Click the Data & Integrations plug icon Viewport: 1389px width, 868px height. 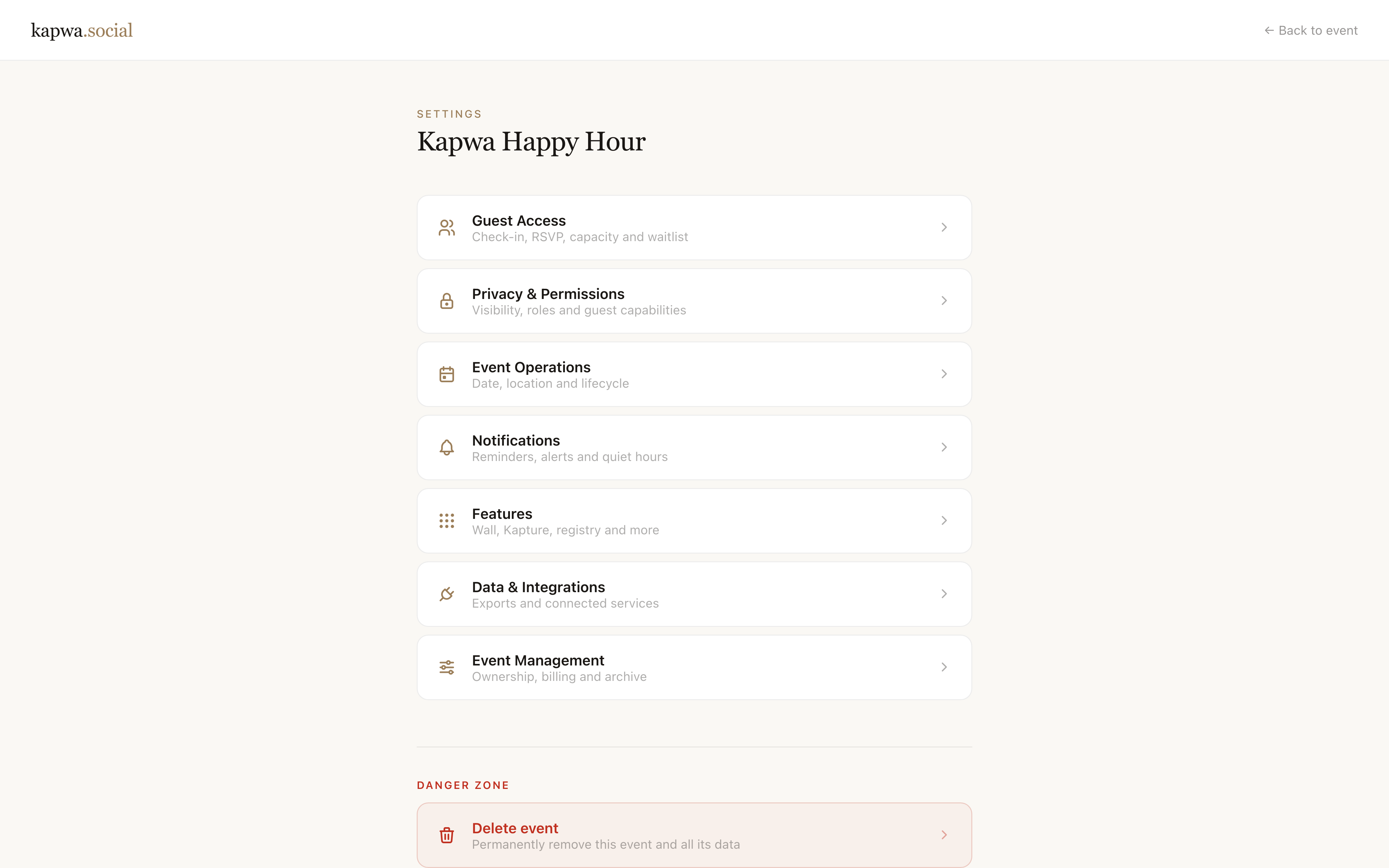click(x=447, y=593)
